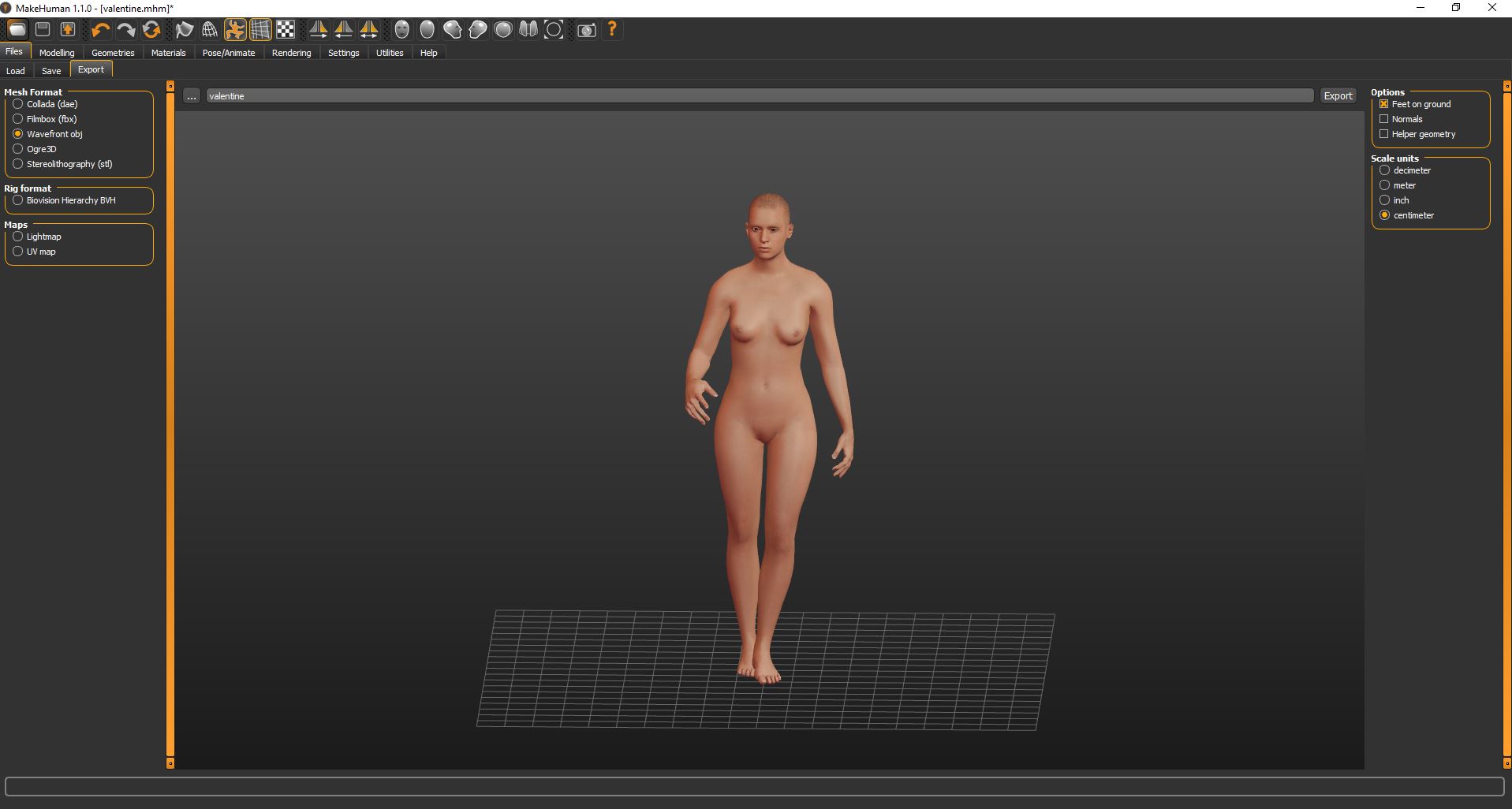Click the bottom status text bar

pyautogui.click(x=755, y=786)
